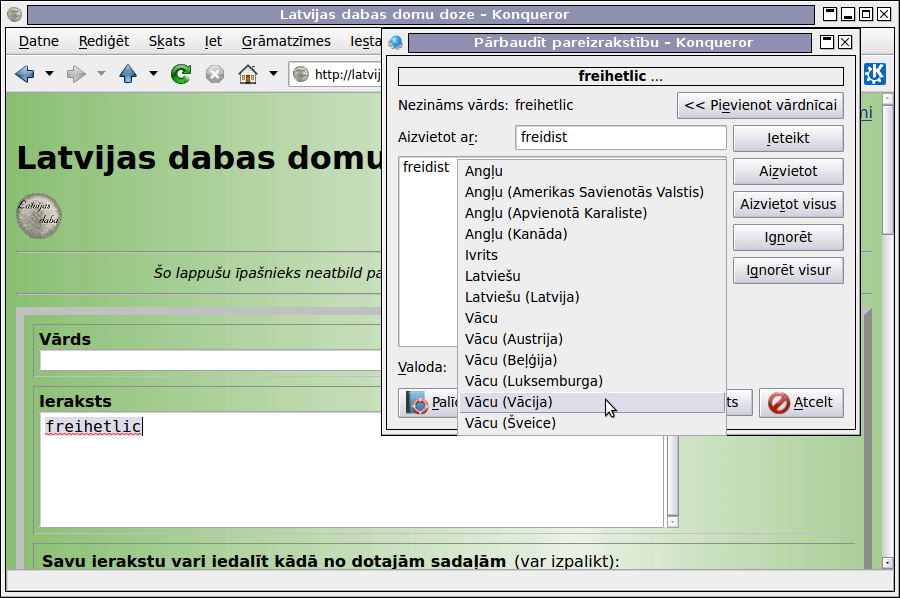Select Vācu (Beļģija) language option
The width and height of the screenshot is (900, 598).
[591, 360]
